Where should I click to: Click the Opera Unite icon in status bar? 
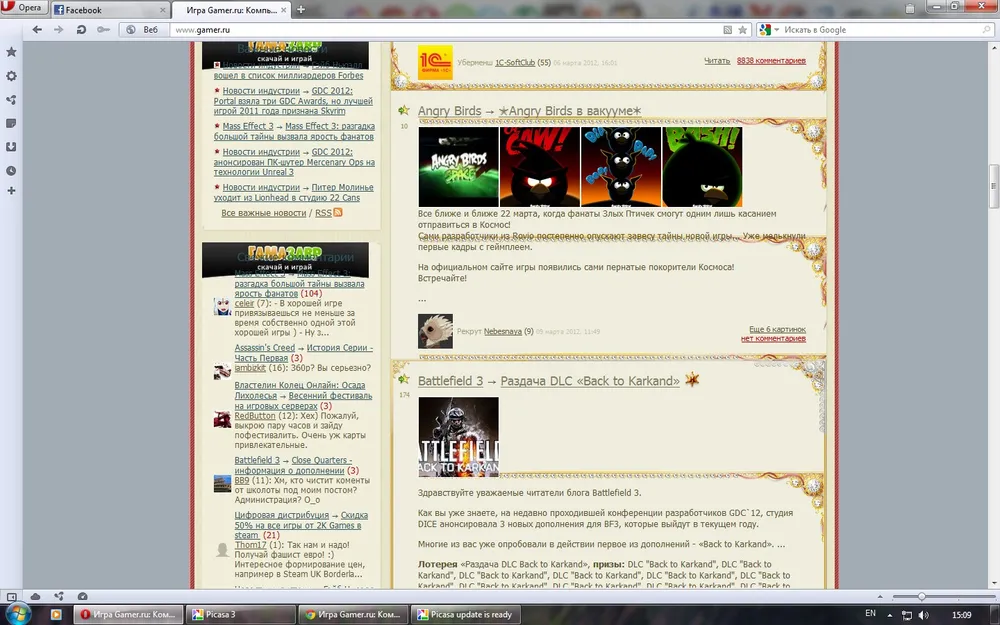(59, 596)
